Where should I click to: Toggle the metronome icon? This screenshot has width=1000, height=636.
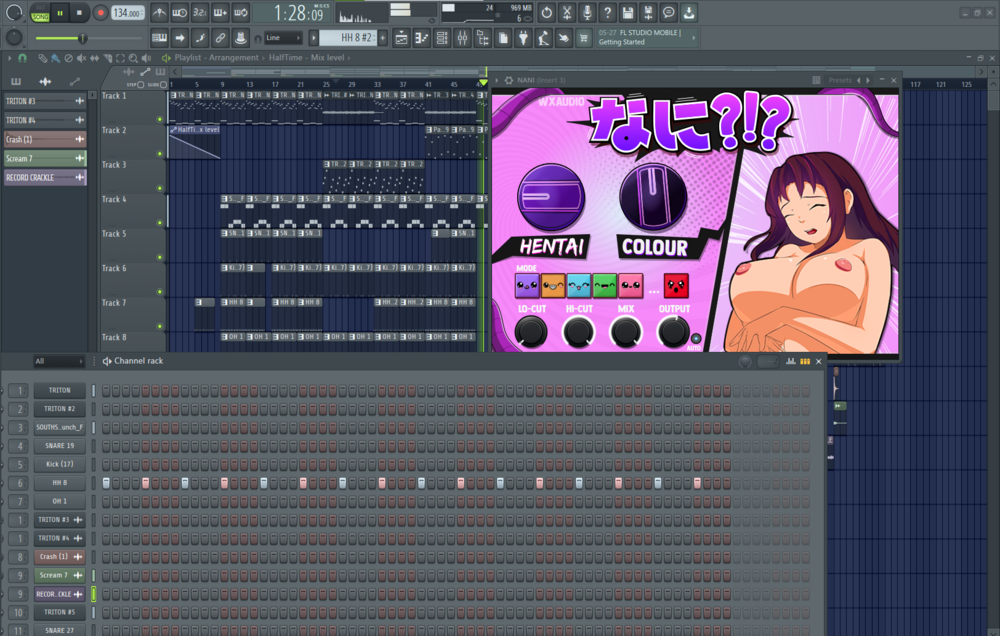click(159, 12)
